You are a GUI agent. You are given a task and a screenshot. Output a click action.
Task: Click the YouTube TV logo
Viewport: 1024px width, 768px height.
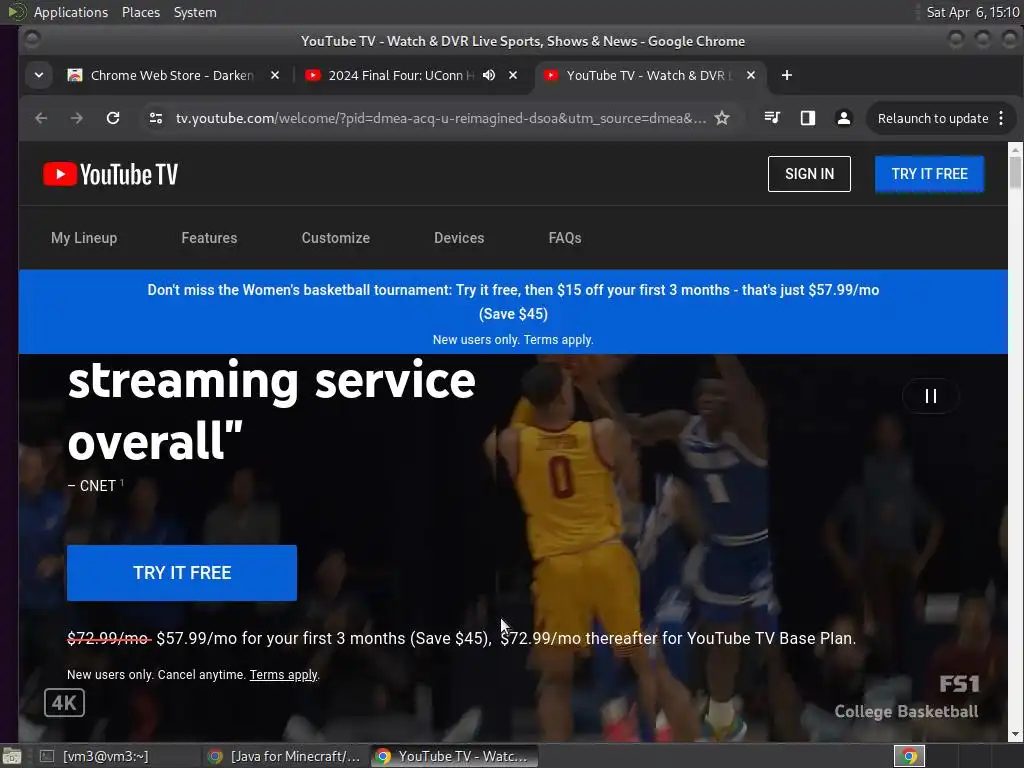click(x=110, y=174)
